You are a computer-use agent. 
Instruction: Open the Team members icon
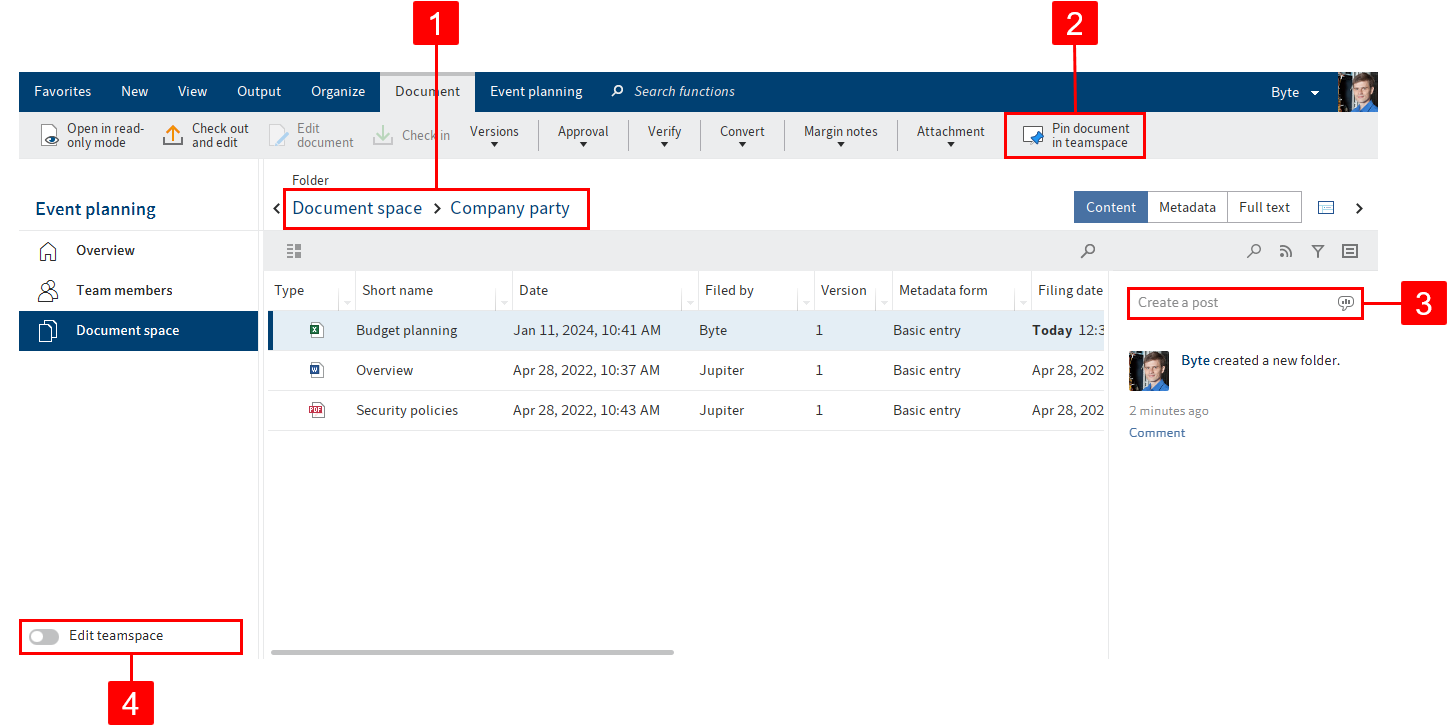tap(49, 290)
